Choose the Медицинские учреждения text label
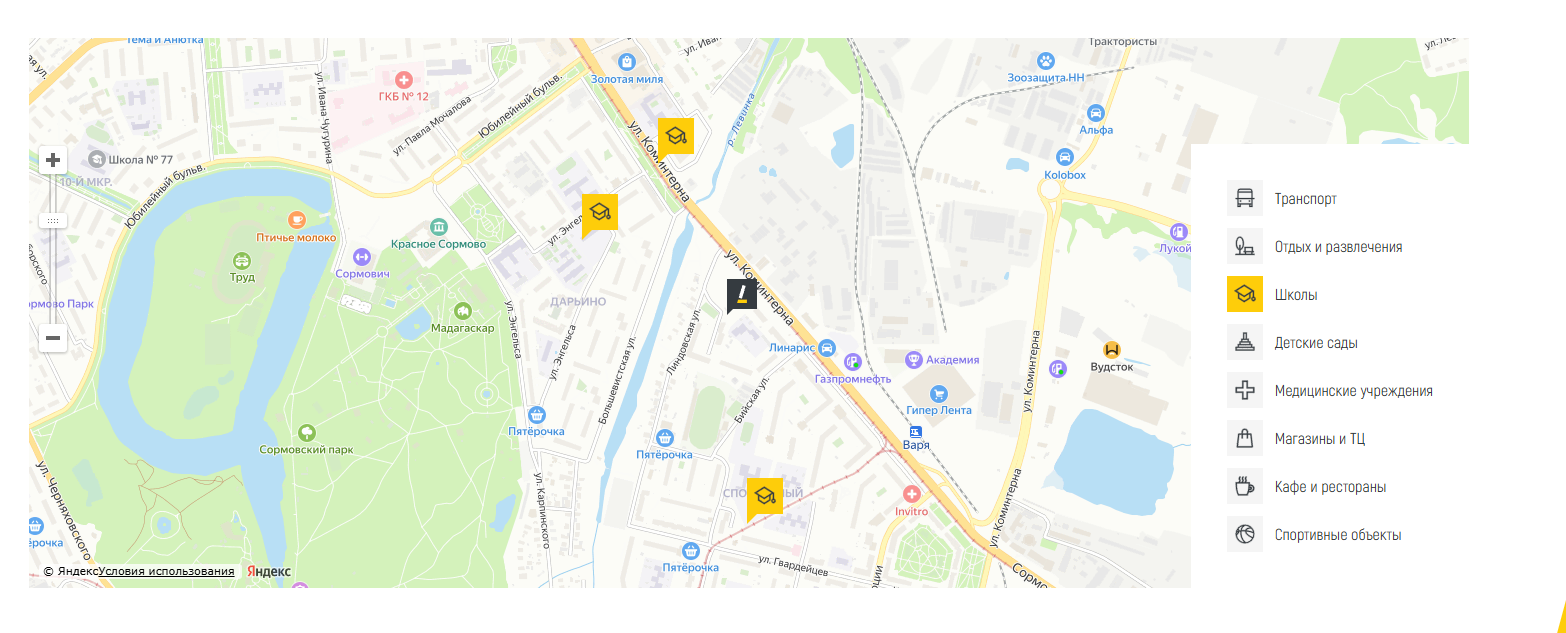 coord(1354,391)
